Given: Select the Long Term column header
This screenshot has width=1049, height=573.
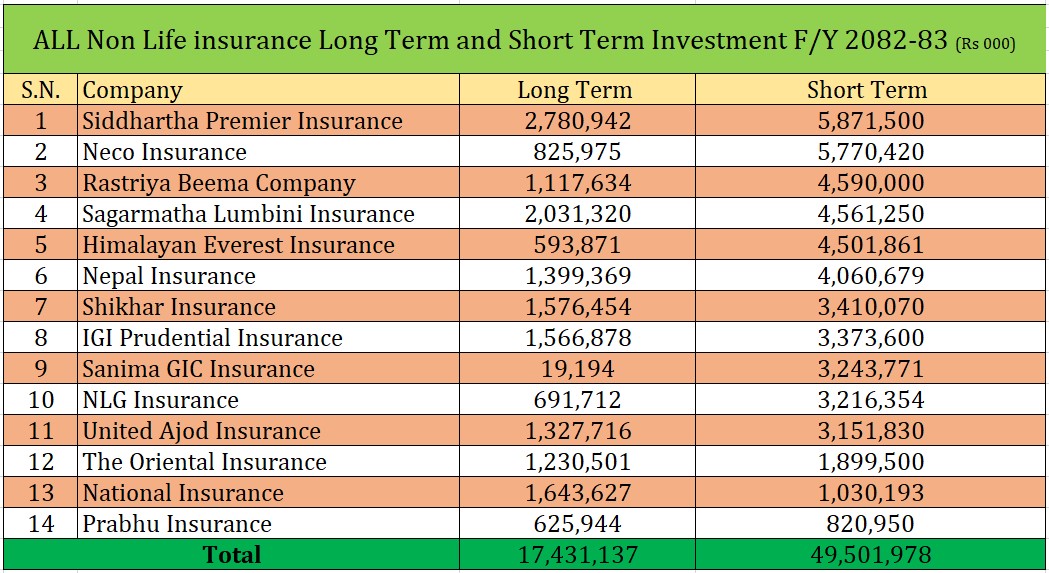Looking at the screenshot, I should [574, 90].
